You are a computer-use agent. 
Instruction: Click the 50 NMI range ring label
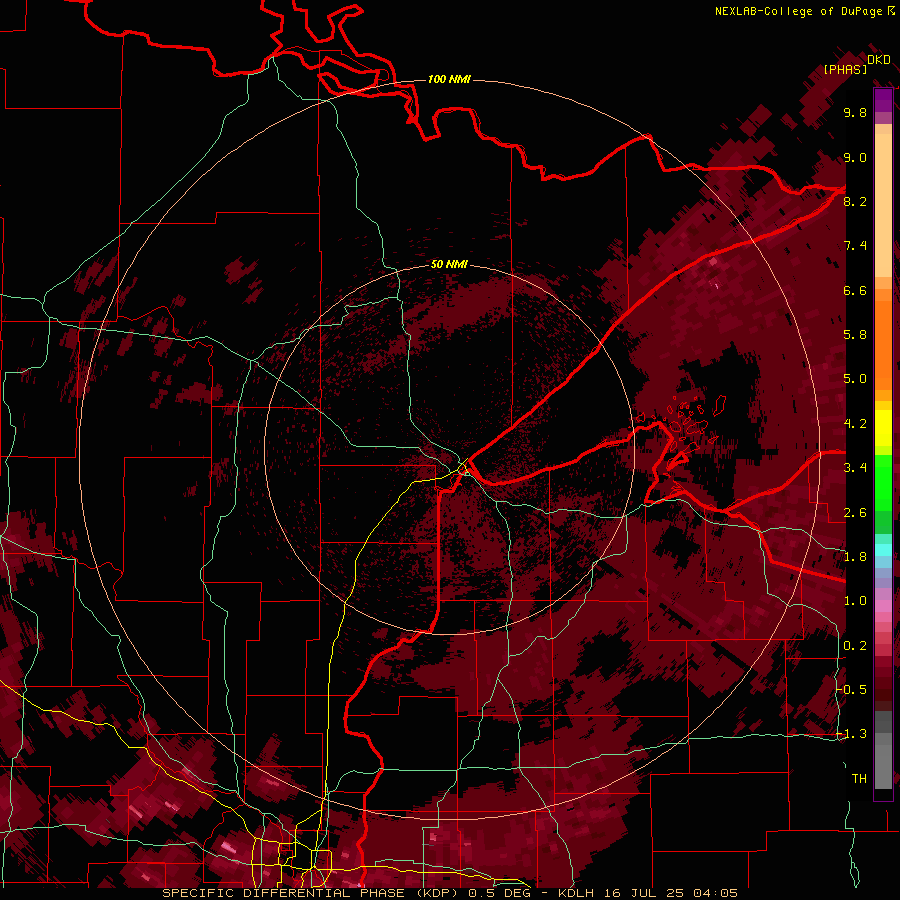click(449, 264)
